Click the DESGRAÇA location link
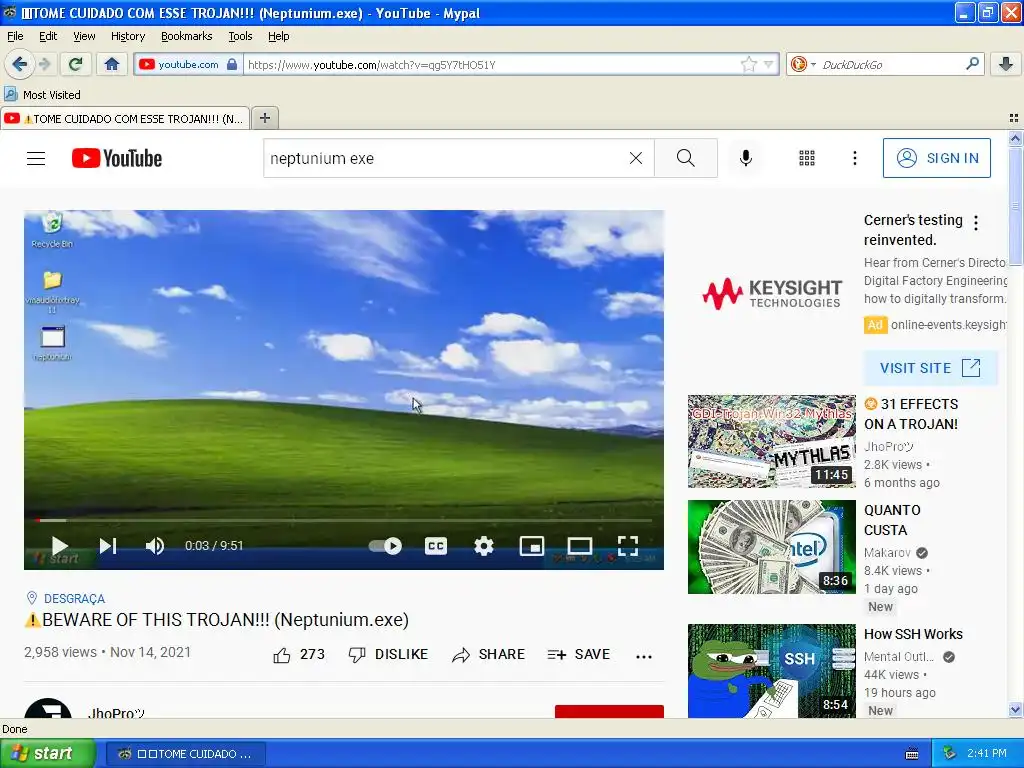Image resolution: width=1024 pixels, height=768 pixels. 74,598
